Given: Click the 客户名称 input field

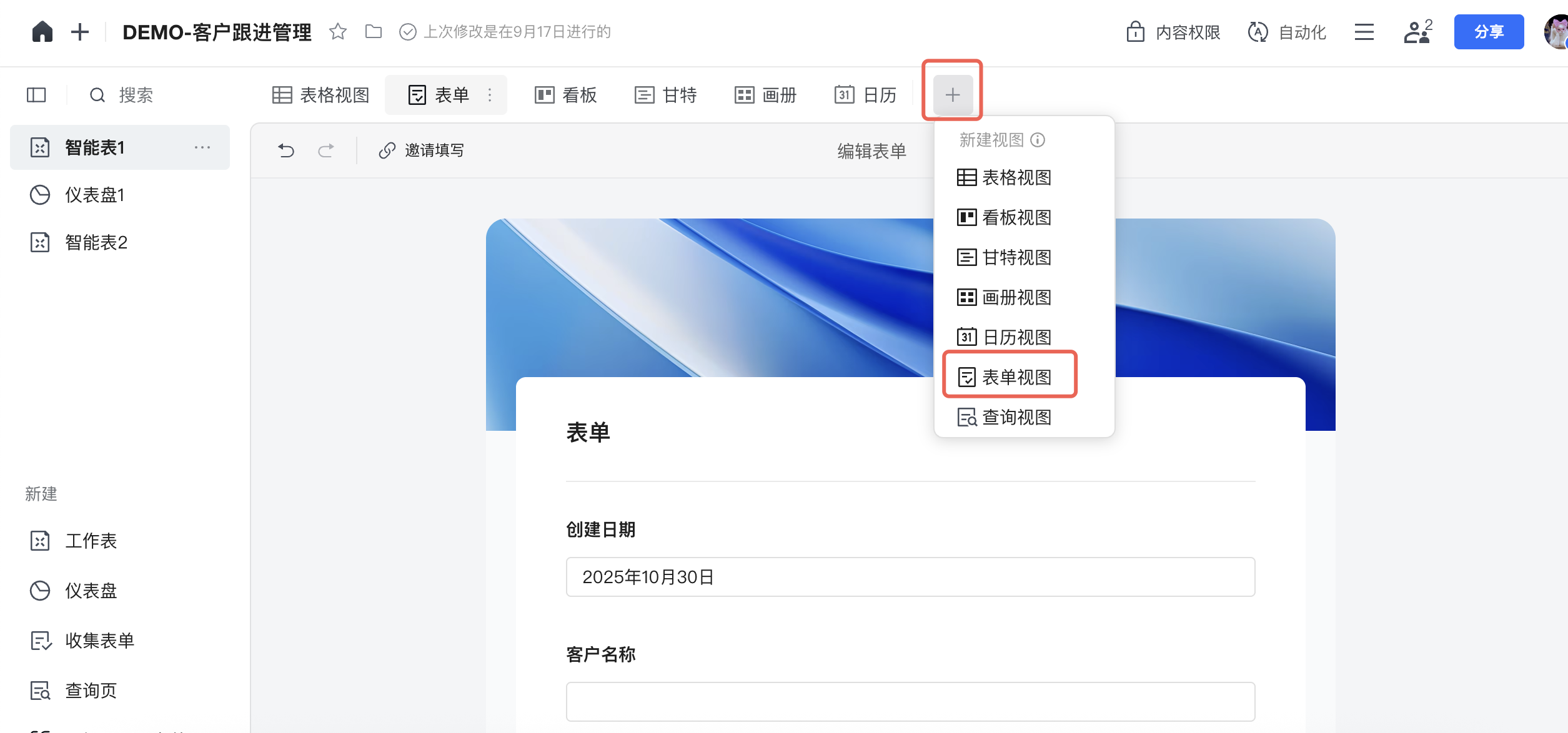Looking at the screenshot, I should pyautogui.click(x=910, y=702).
